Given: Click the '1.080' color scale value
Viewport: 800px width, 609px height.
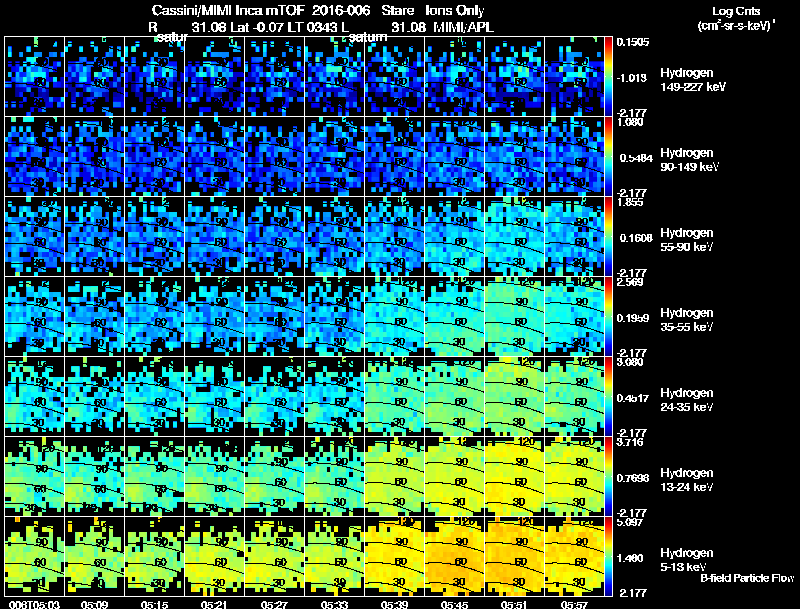Looking at the screenshot, I should click(630, 122).
